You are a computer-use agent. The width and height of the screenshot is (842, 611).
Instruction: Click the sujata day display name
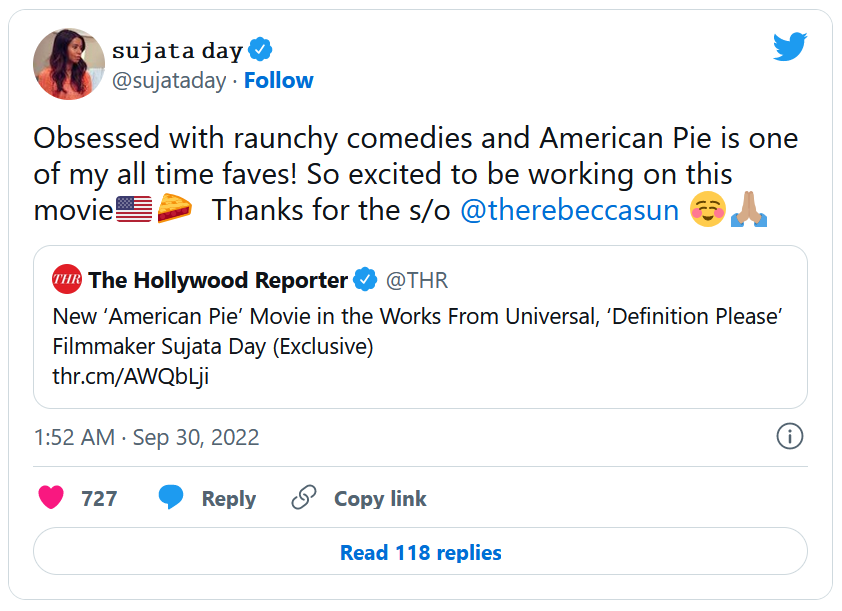click(x=176, y=50)
